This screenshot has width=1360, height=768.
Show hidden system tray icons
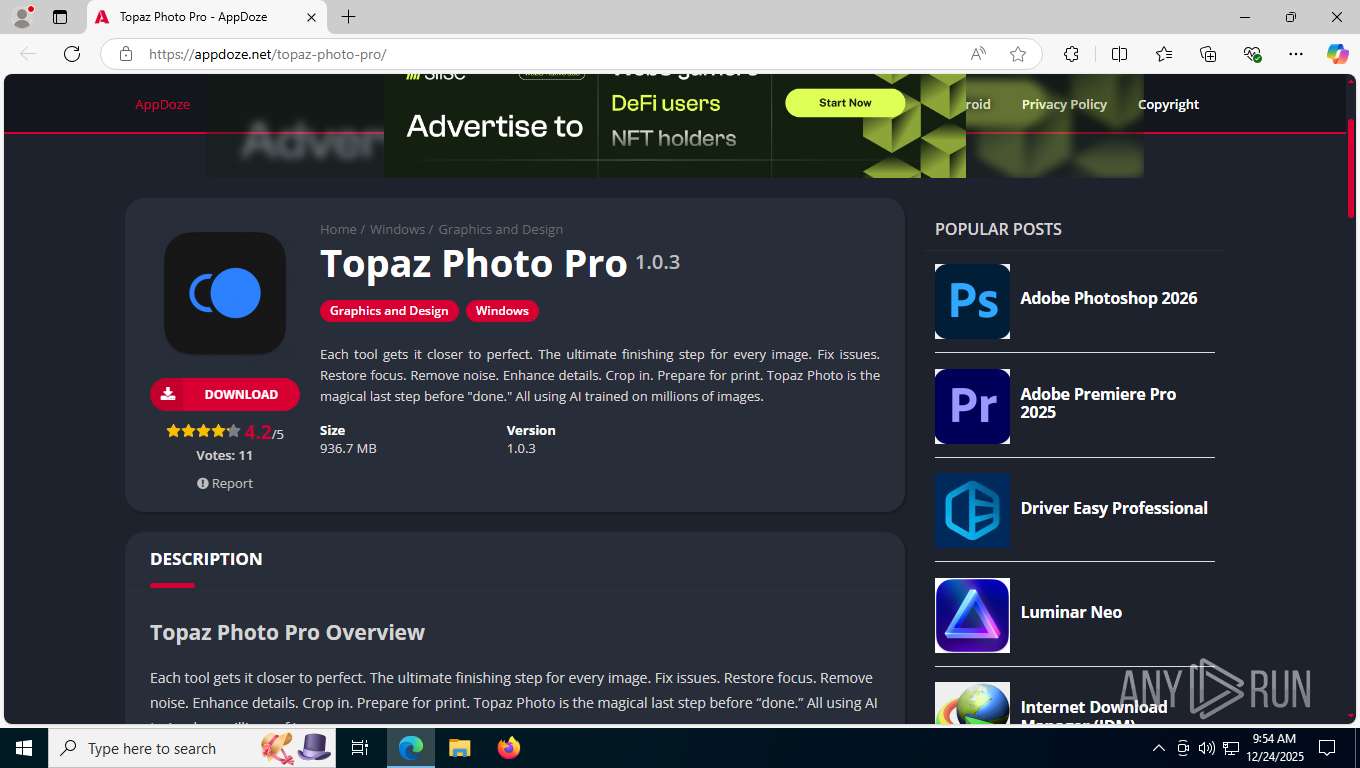[x=1159, y=748]
